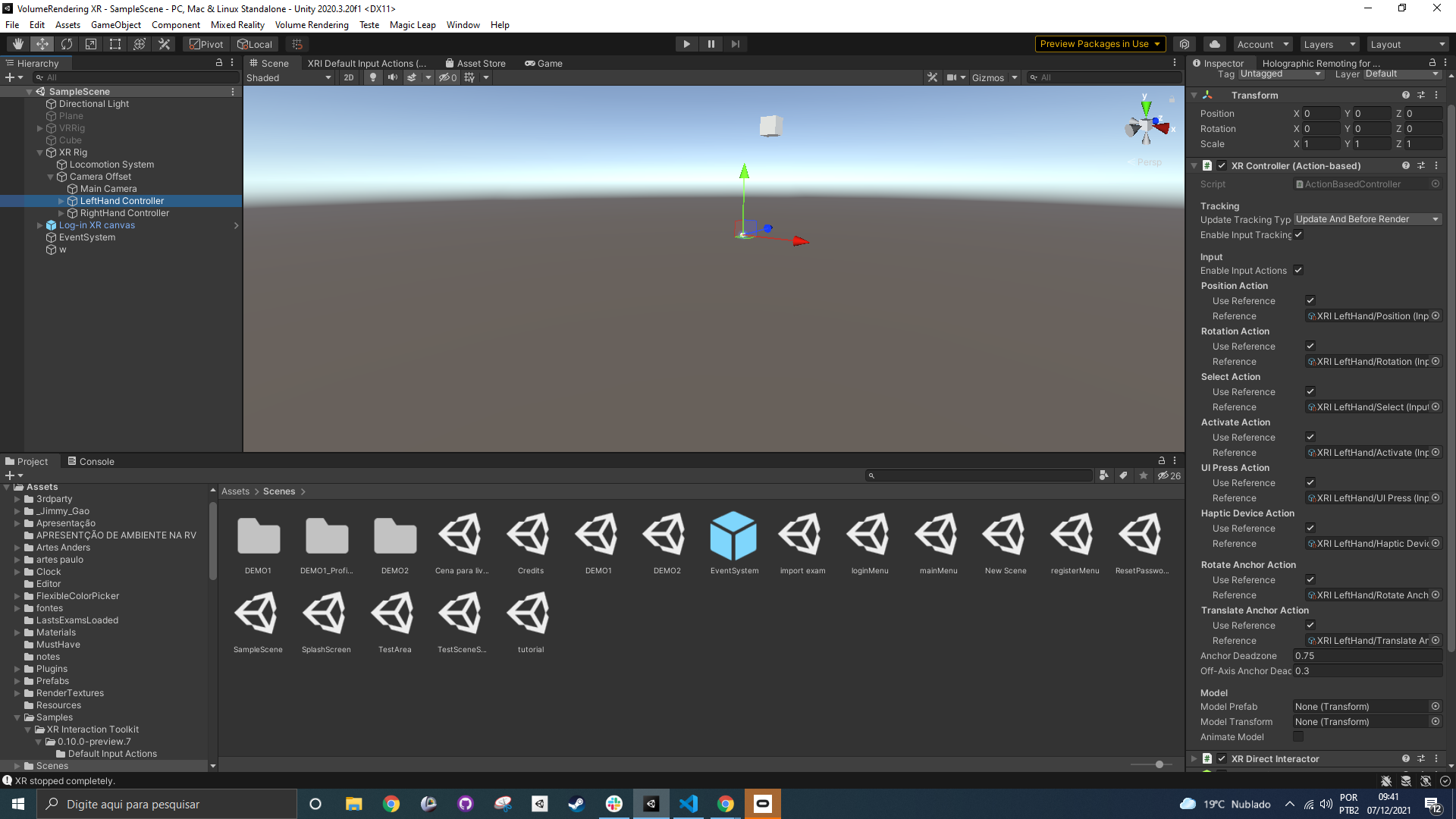Screen dimensions: 1456x819
Task: Open Mixed Reality menu
Action: coord(237,24)
